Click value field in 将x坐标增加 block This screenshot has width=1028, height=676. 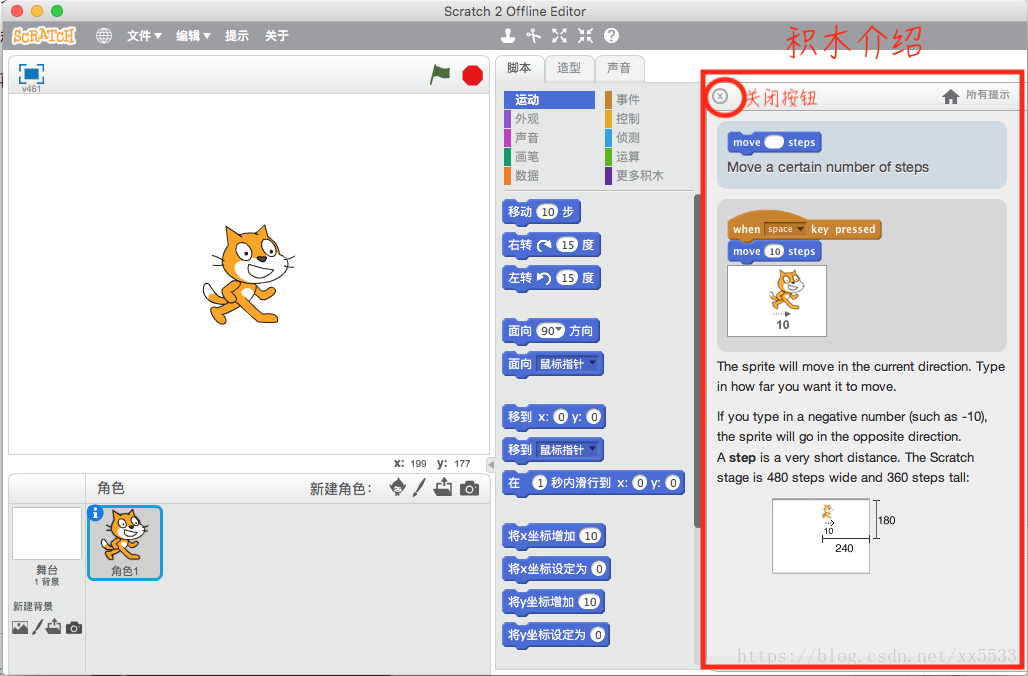[x=591, y=536]
